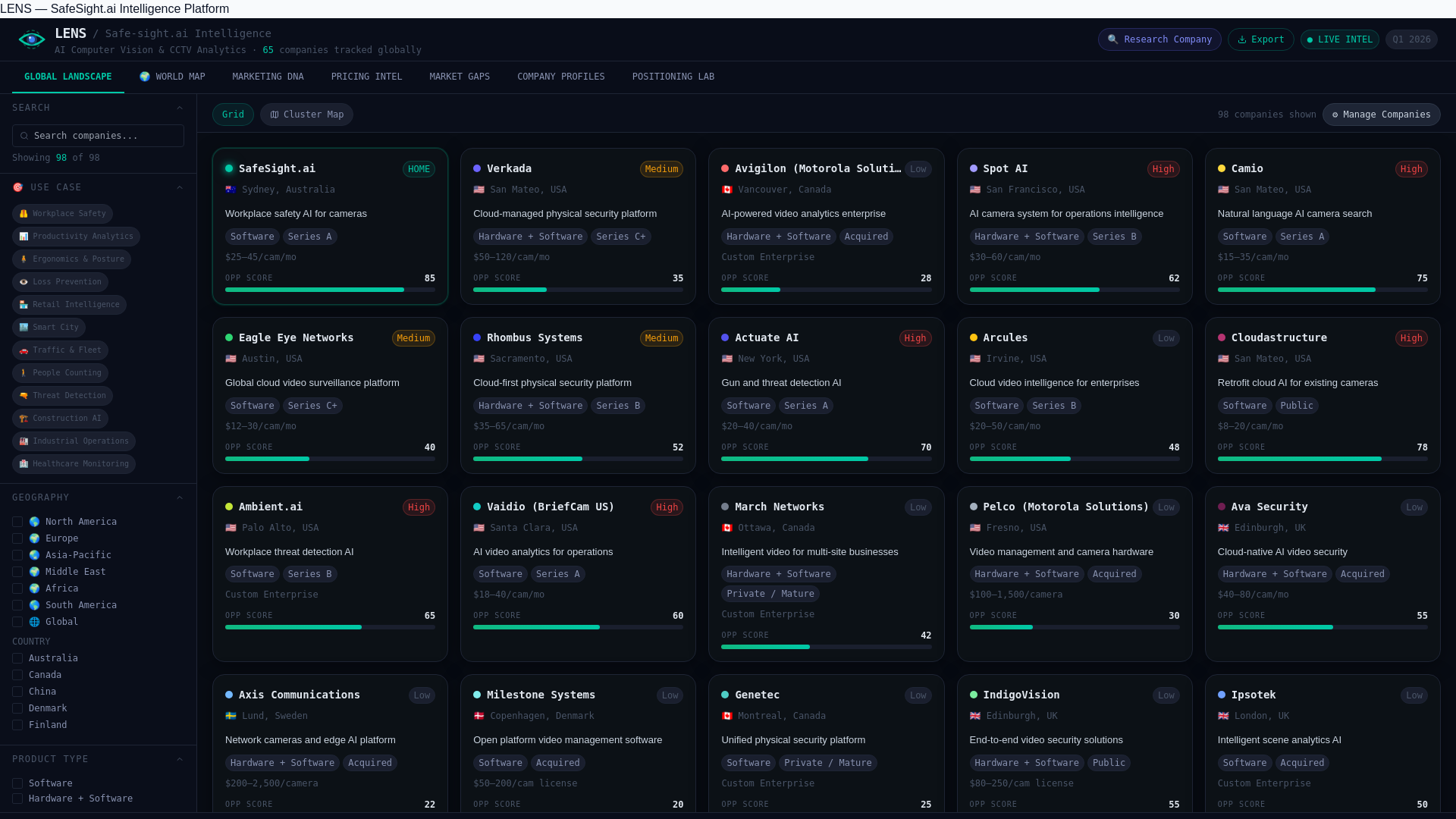Click SafeSight.ai opp score progress bar
1456x819 pixels.
(x=330, y=290)
